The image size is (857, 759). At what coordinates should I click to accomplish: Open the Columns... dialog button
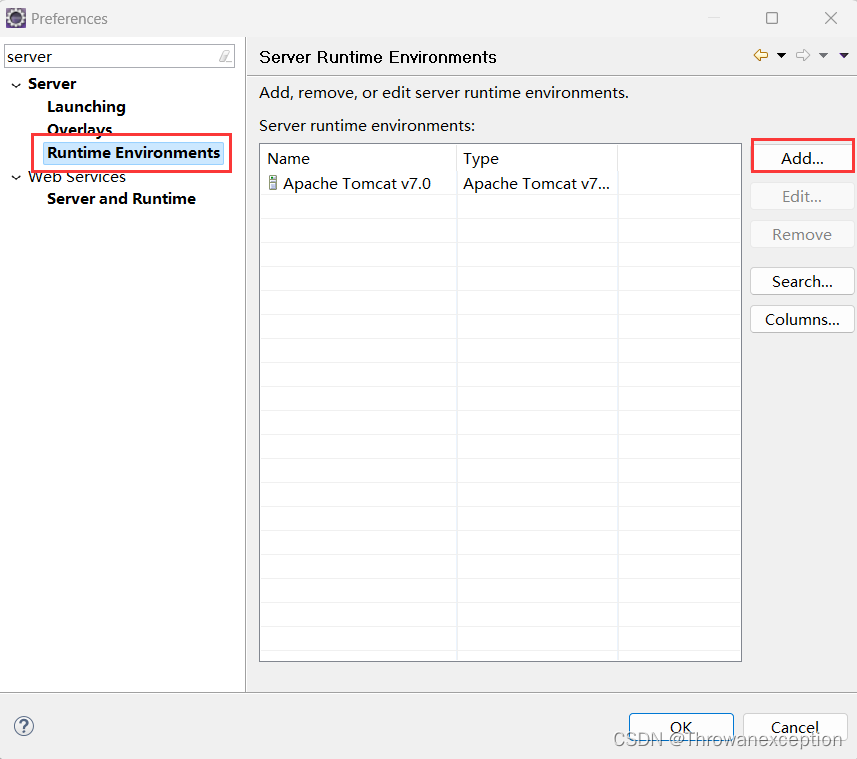(x=802, y=319)
